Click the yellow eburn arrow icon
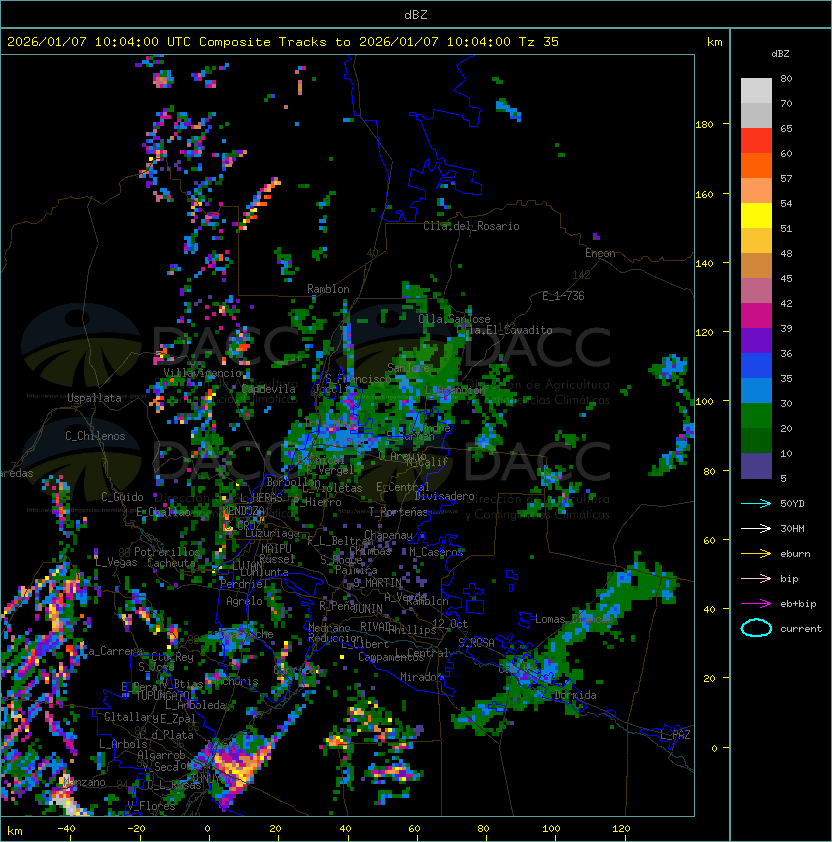Image resolution: width=832 pixels, height=842 pixels. pos(756,554)
